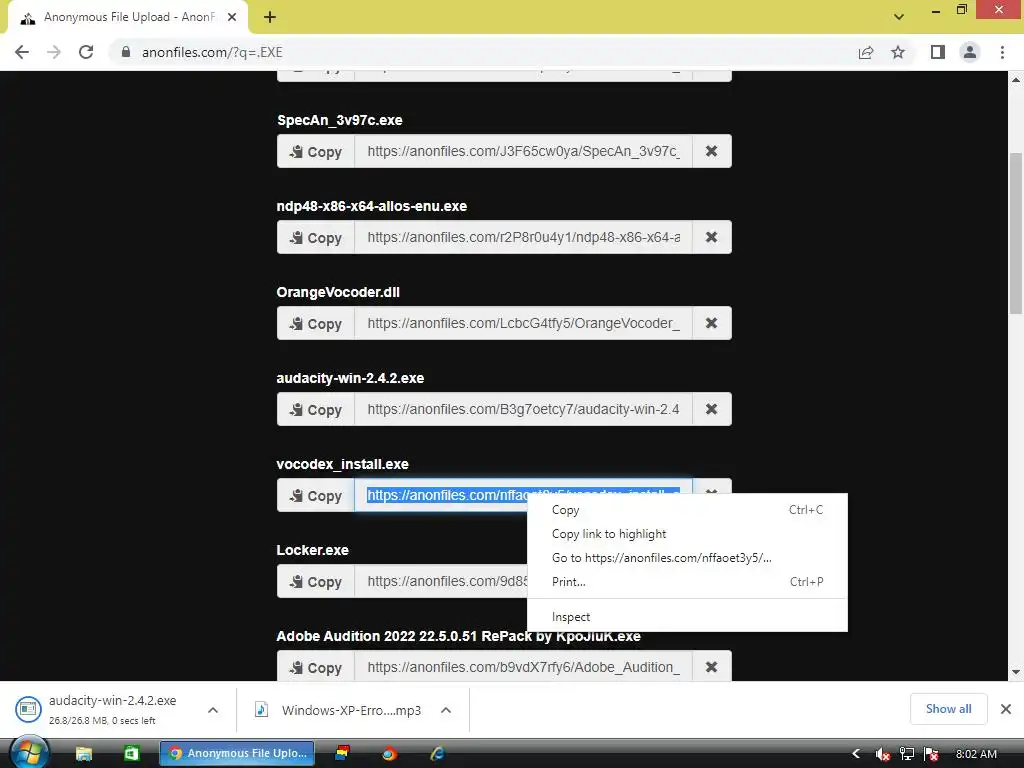Copy link for OrangeVocoder.dll
The width and height of the screenshot is (1024, 768).
coord(316,323)
